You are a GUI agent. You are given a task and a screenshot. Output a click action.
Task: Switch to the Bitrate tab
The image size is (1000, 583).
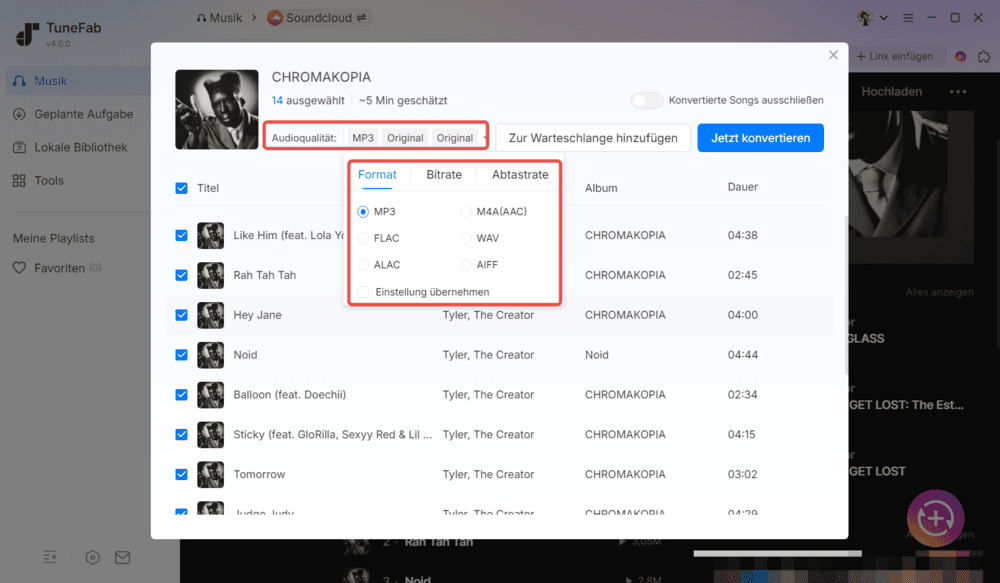pyautogui.click(x=443, y=174)
